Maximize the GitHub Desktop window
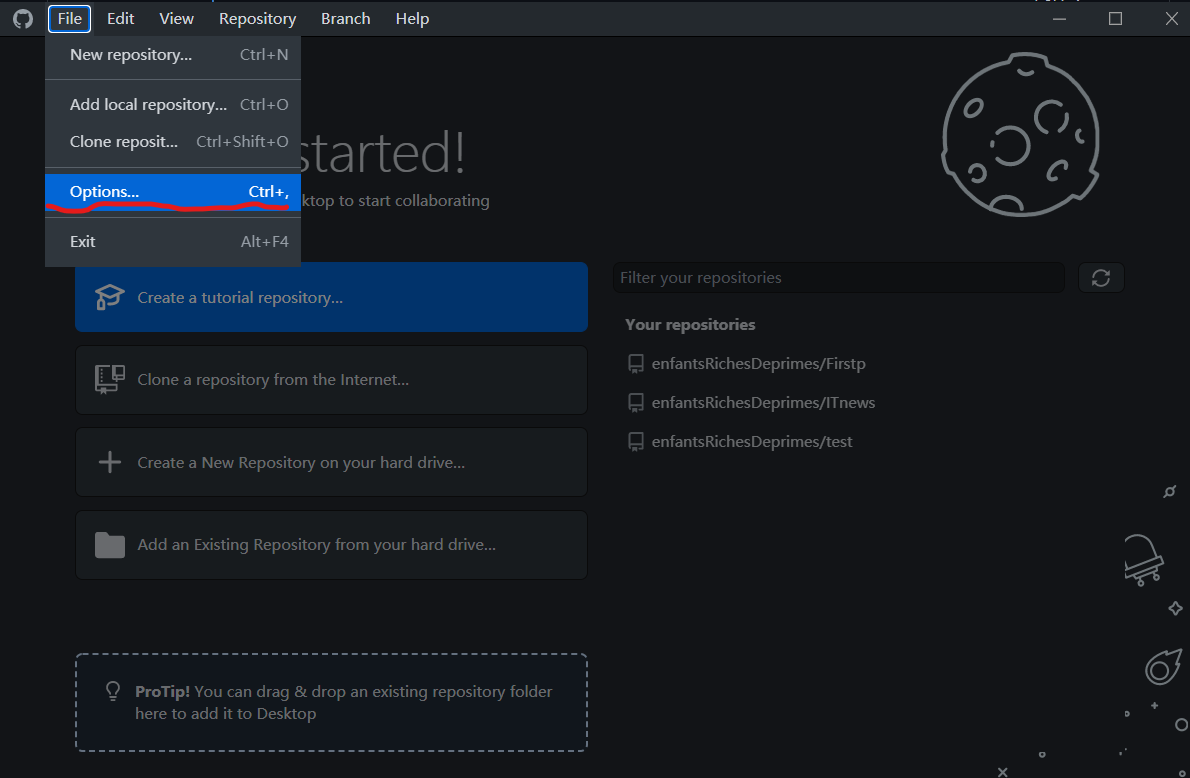This screenshot has width=1190, height=778. pyautogui.click(x=1115, y=18)
